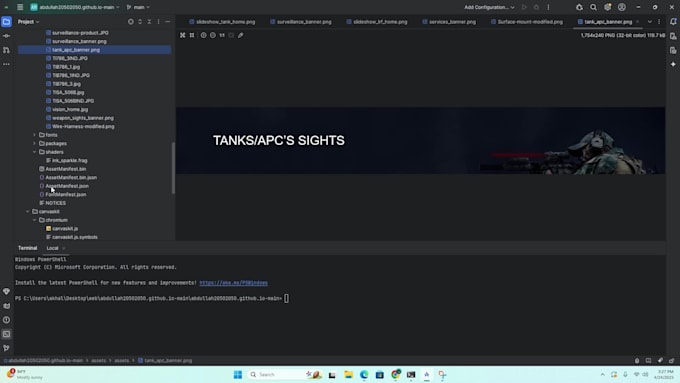
Task: Open the Pull Requests tool window icon
Action: tap(7, 50)
